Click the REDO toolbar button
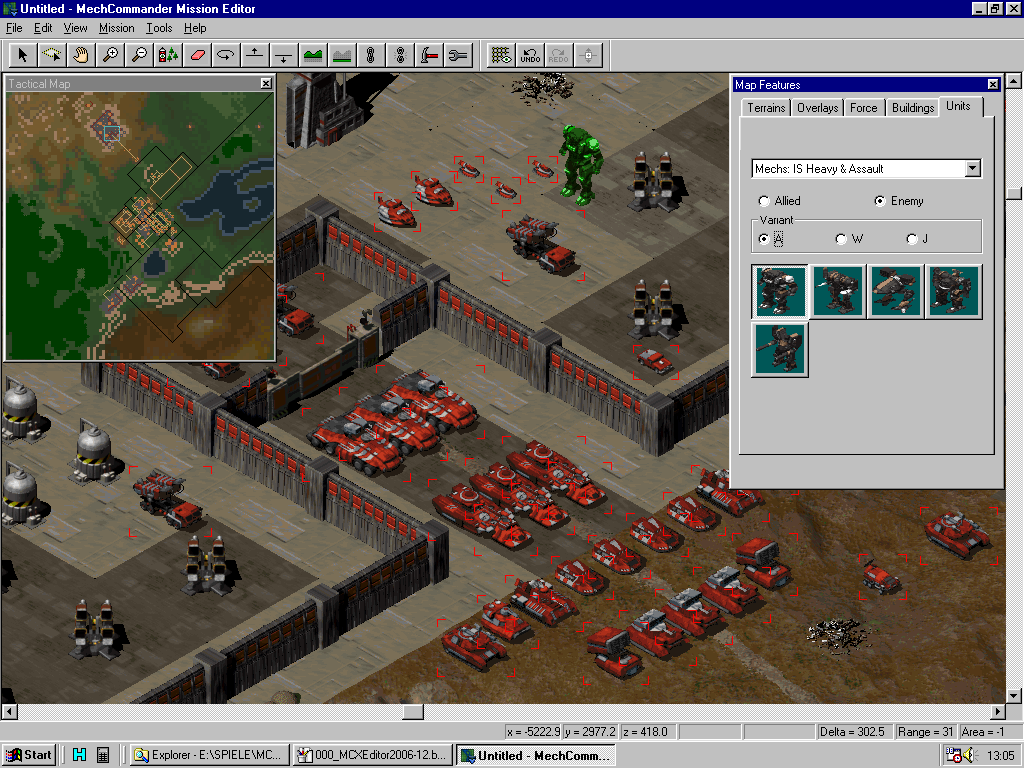The image size is (1024, 768). pyautogui.click(x=558, y=56)
